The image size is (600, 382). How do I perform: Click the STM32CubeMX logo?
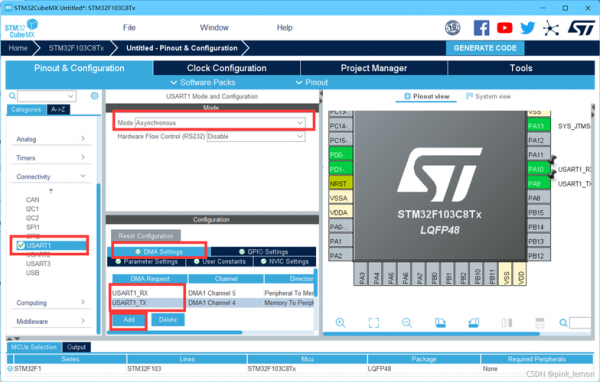coord(21,28)
